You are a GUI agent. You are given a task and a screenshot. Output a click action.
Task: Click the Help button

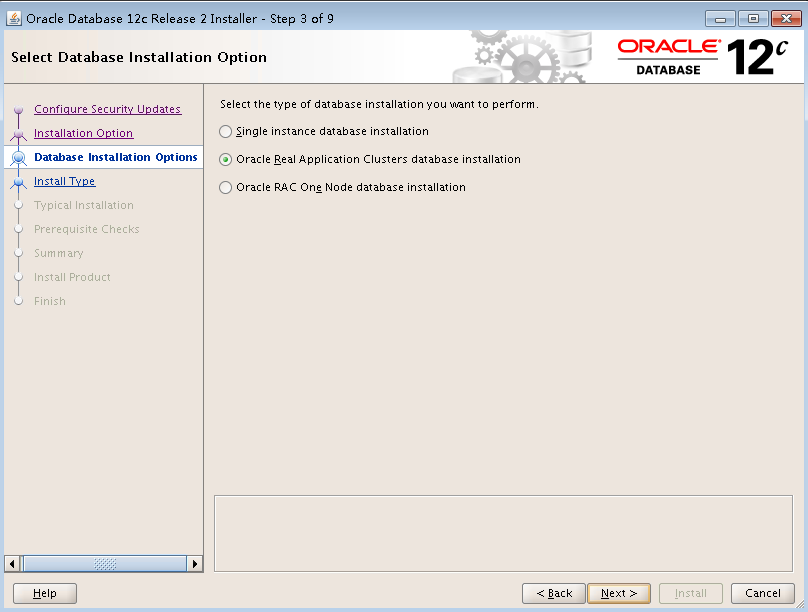click(x=44, y=593)
